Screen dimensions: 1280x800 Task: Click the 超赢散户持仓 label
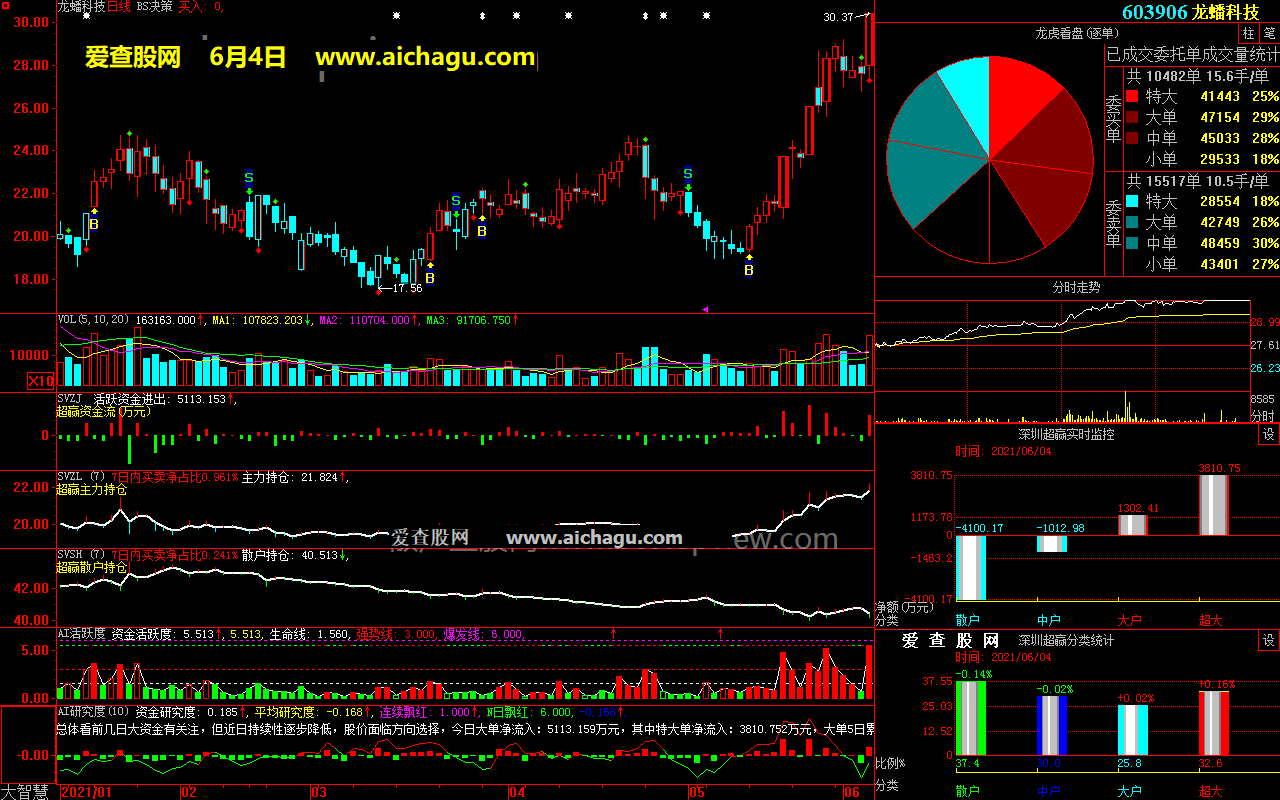92,568
